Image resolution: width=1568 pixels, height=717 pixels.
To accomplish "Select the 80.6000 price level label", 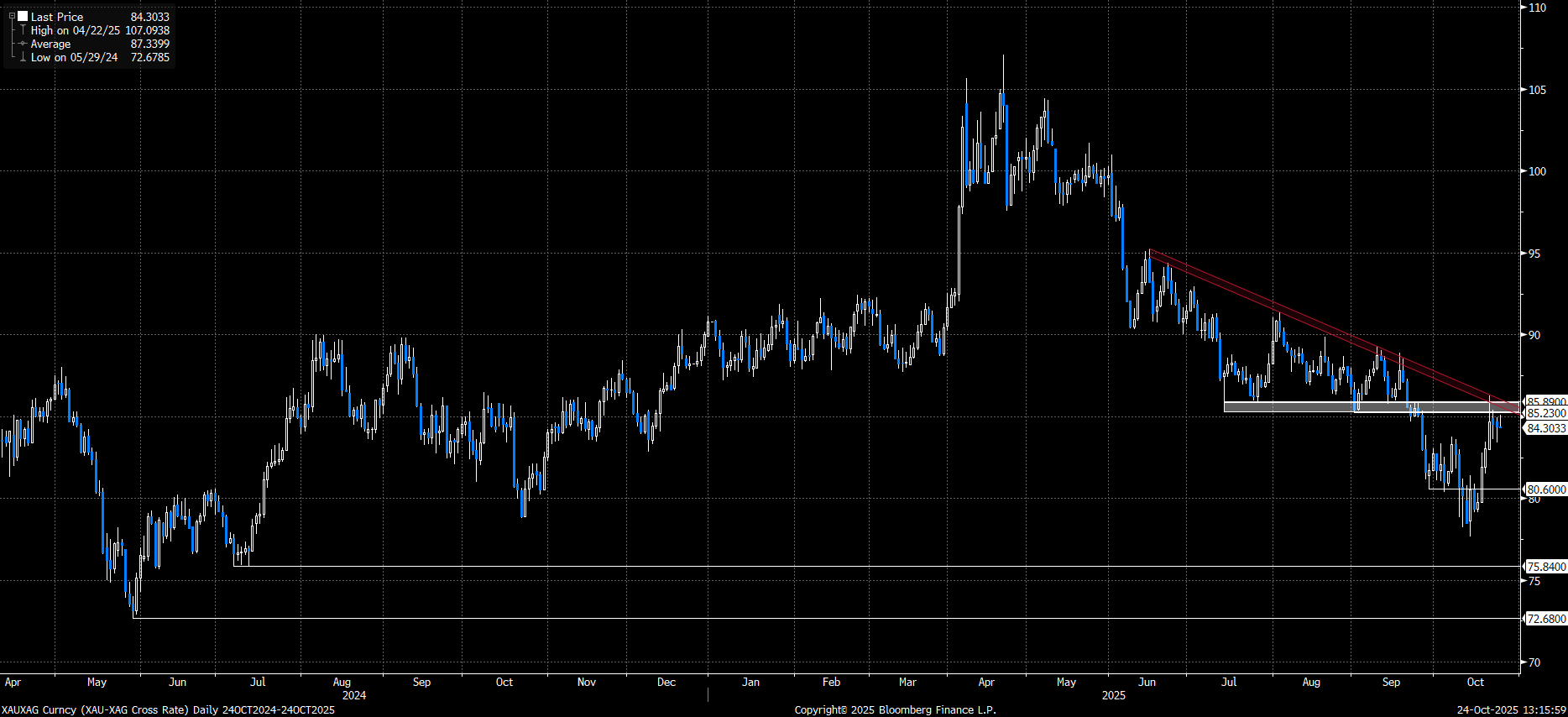I will click(1545, 489).
